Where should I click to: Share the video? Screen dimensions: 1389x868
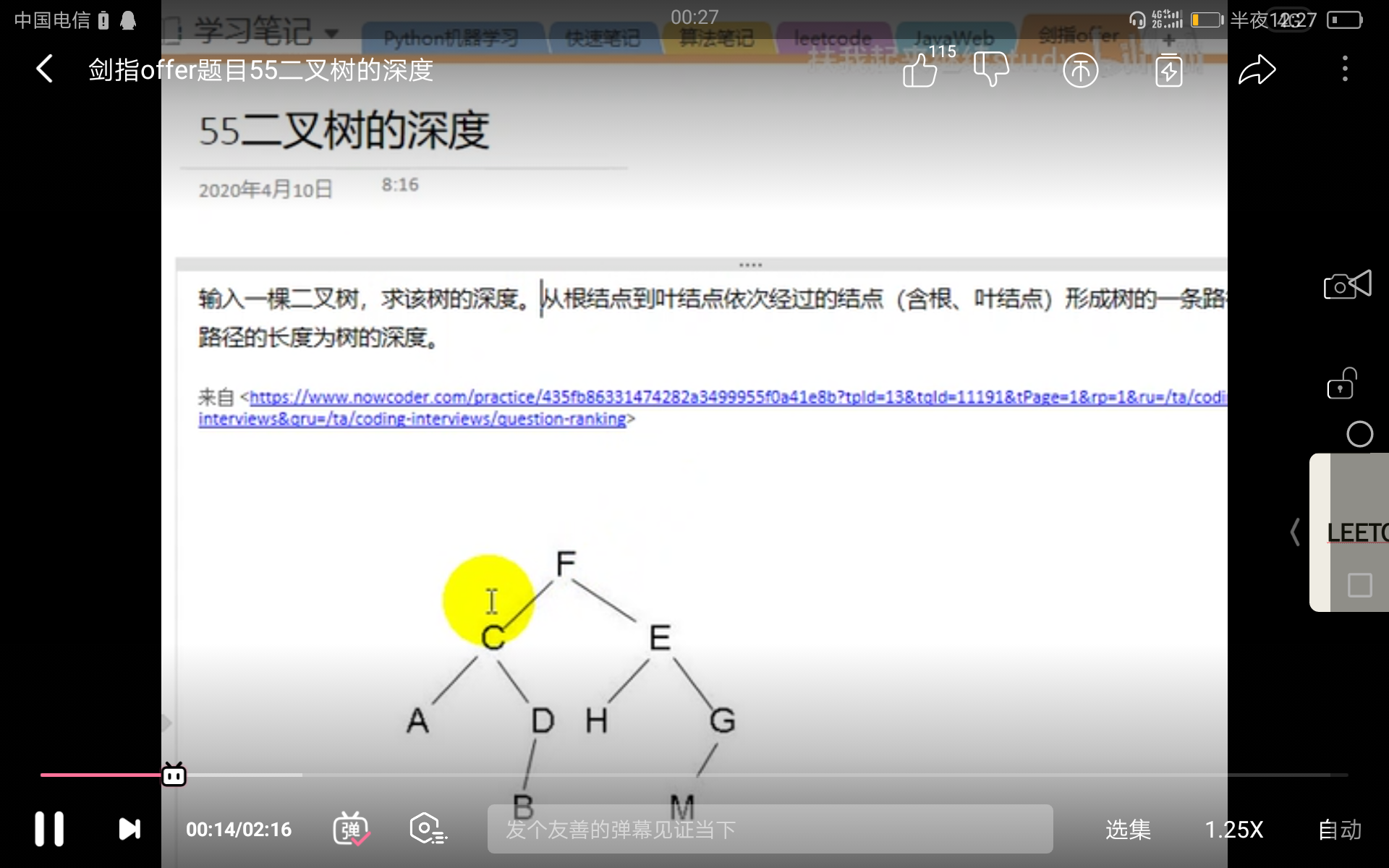click(x=1257, y=69)
